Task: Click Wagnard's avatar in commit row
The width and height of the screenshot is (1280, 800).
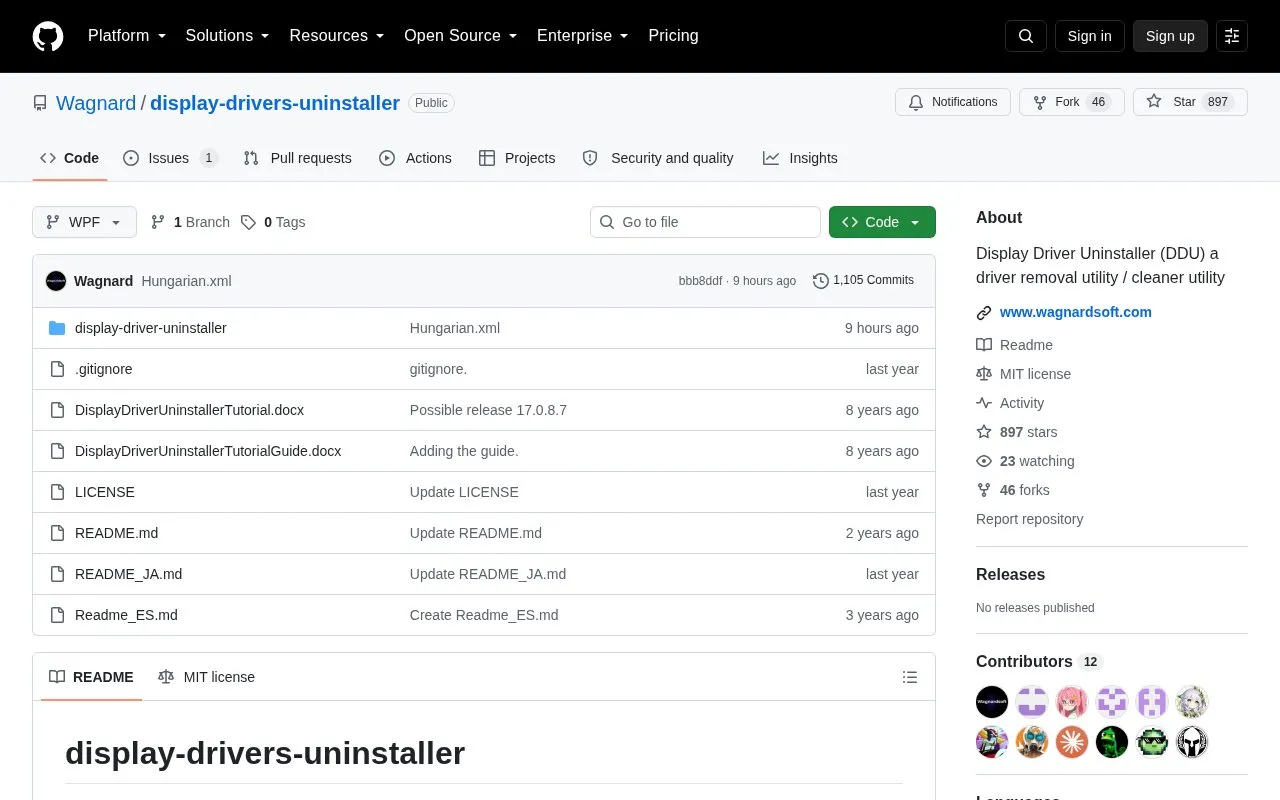Action: [x=56, y=281]
